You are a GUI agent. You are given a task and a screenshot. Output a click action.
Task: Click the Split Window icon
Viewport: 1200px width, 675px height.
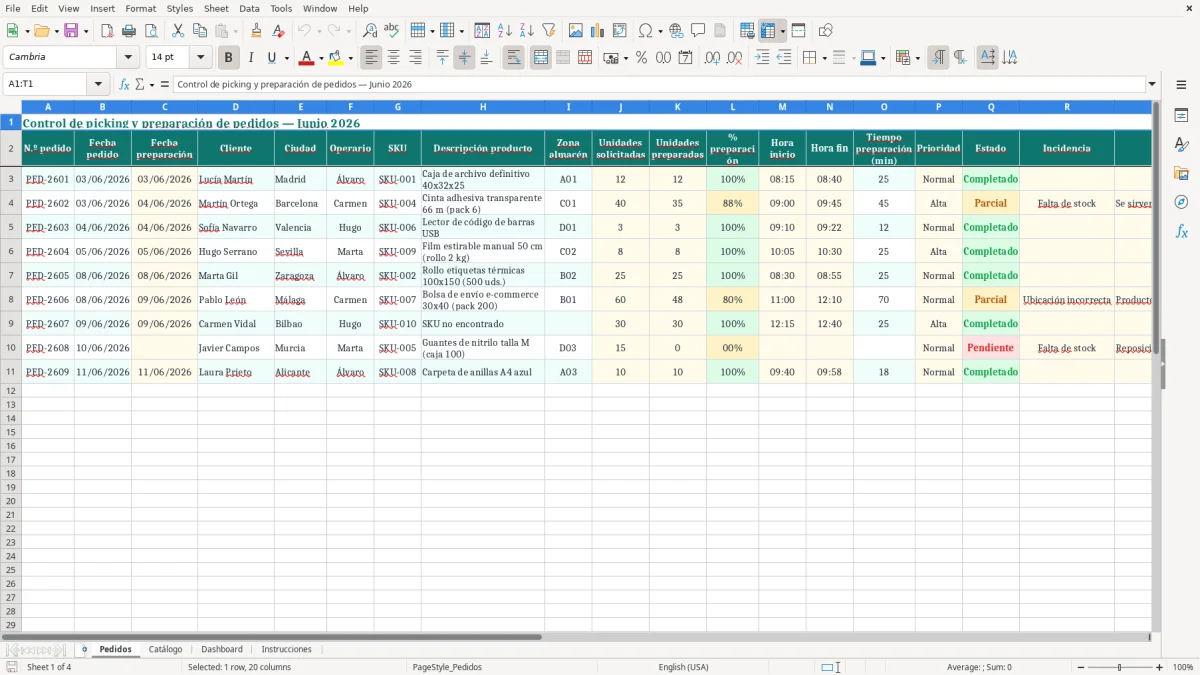pyautogui.click(x=798, y=31)
